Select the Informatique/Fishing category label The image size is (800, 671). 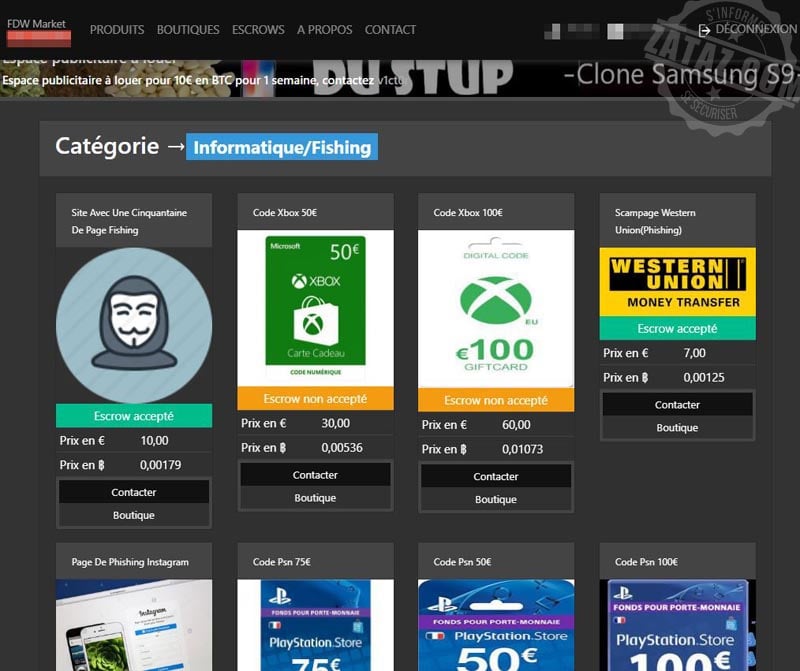coord(282,147)
